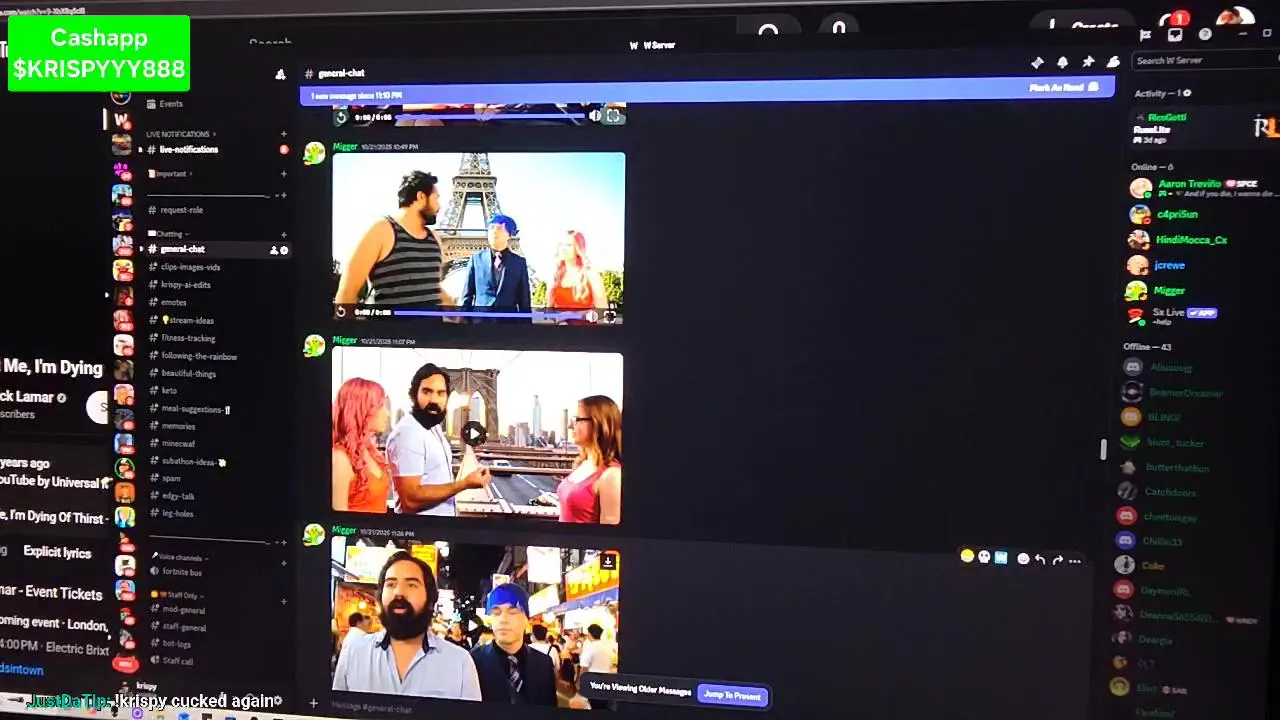Replay the Eiffel Tower video

point(341,313)
